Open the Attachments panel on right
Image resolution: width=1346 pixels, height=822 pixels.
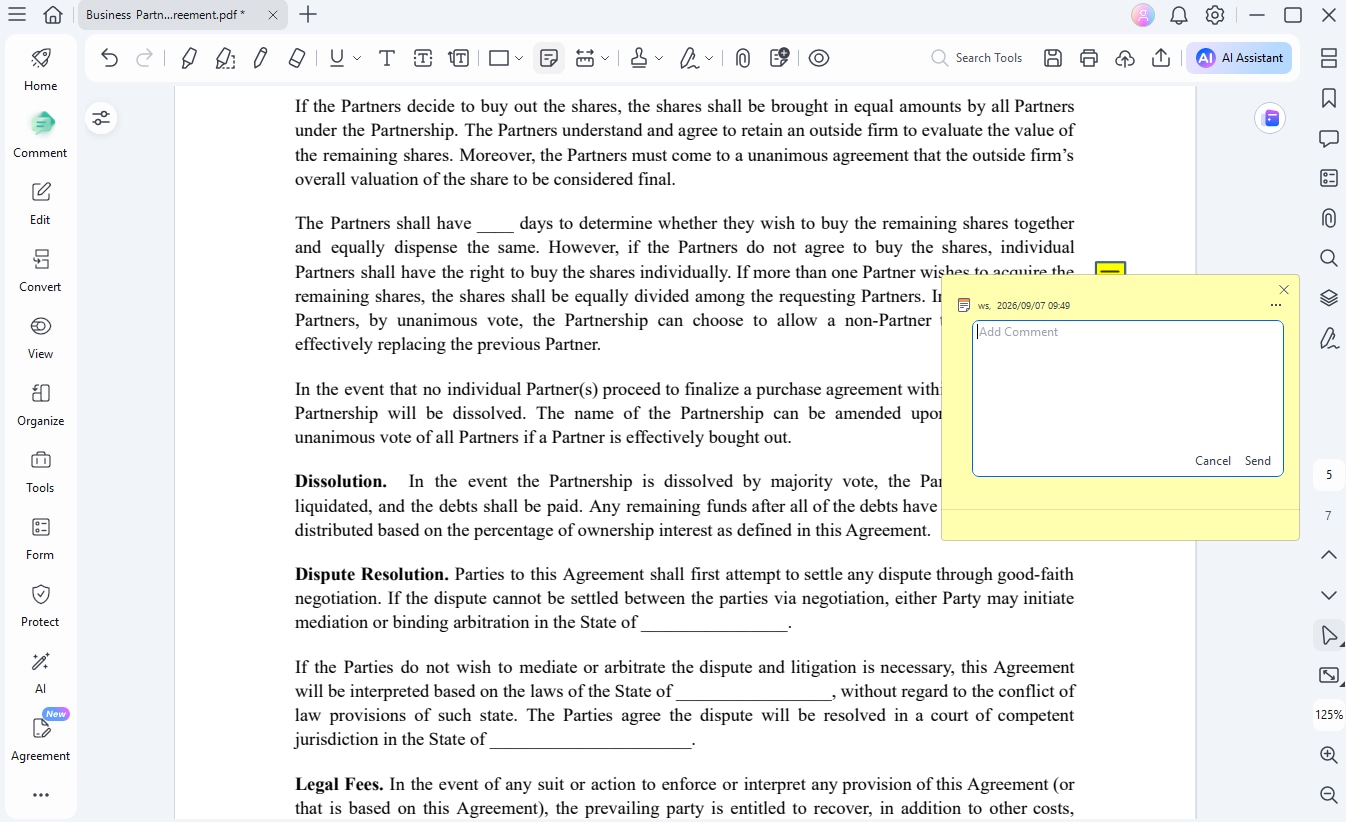click(x=1329, y=218)
